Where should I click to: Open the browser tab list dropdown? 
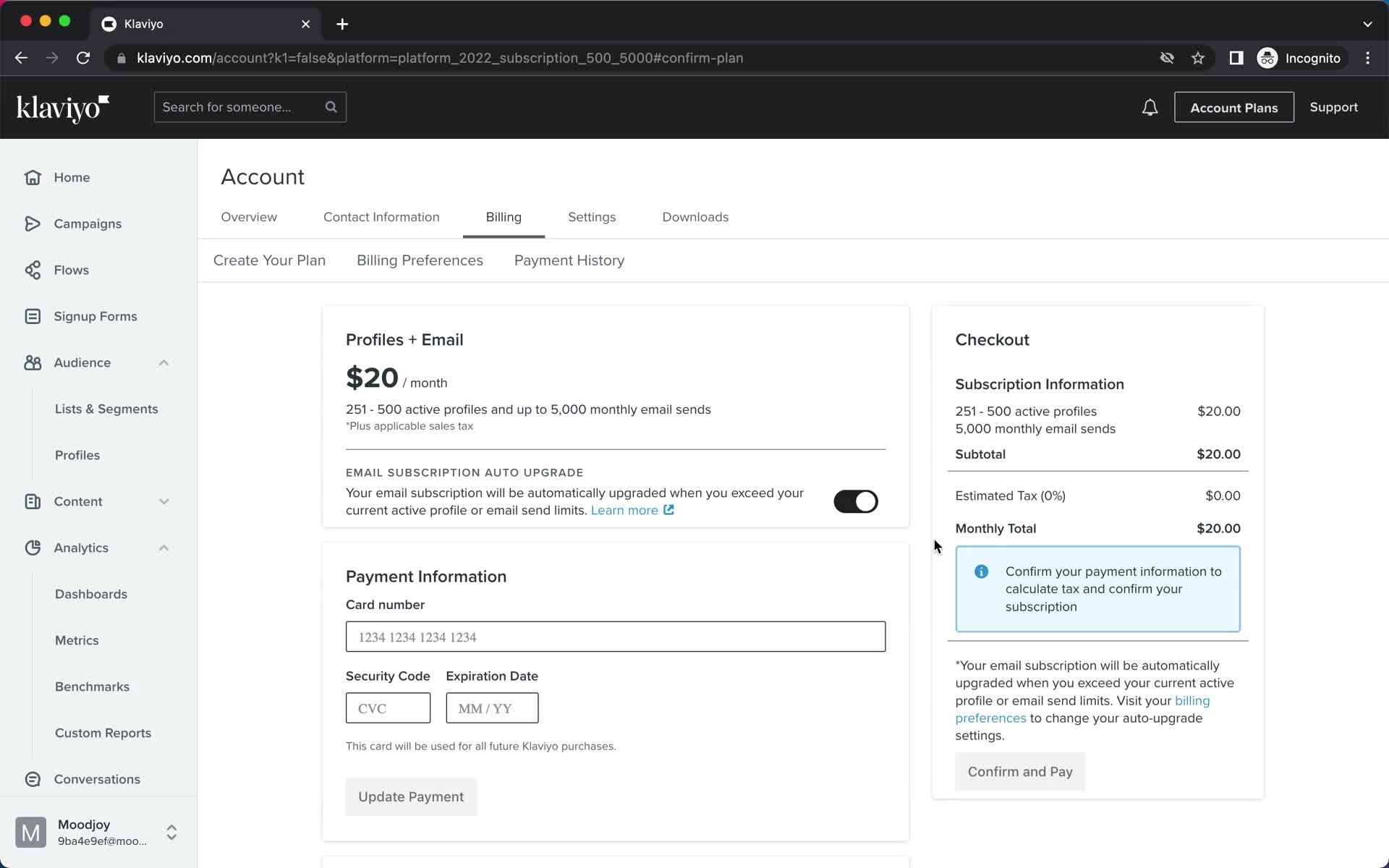coord(1367,24)
